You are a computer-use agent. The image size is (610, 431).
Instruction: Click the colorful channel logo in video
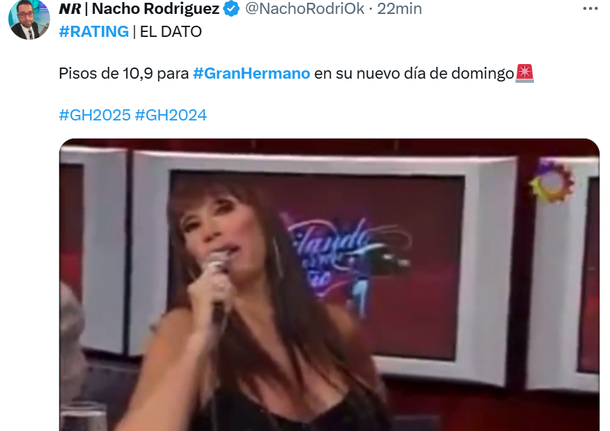point(552,181)
